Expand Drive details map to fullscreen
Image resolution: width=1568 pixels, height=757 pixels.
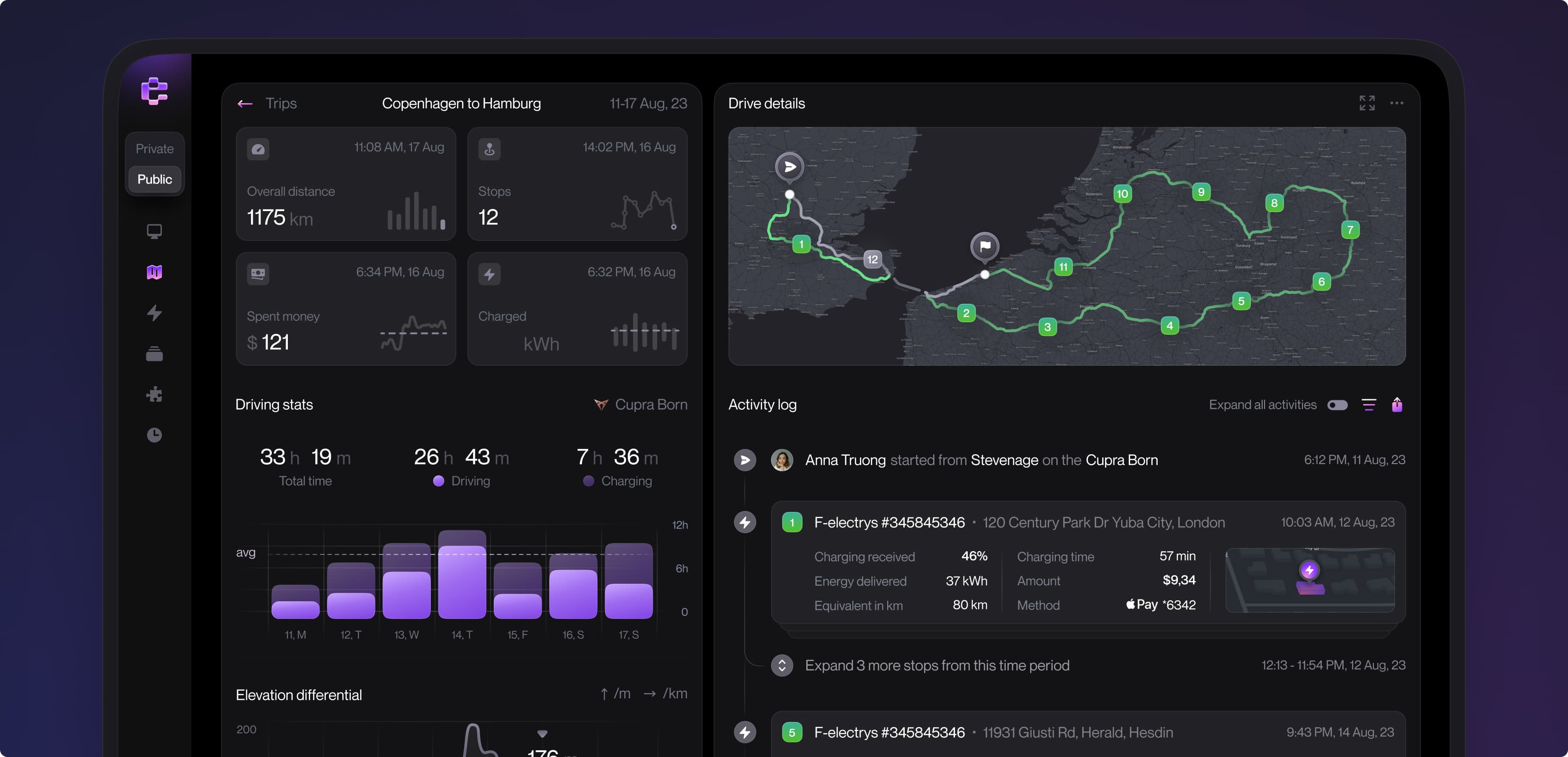(x=1366, y=103)
